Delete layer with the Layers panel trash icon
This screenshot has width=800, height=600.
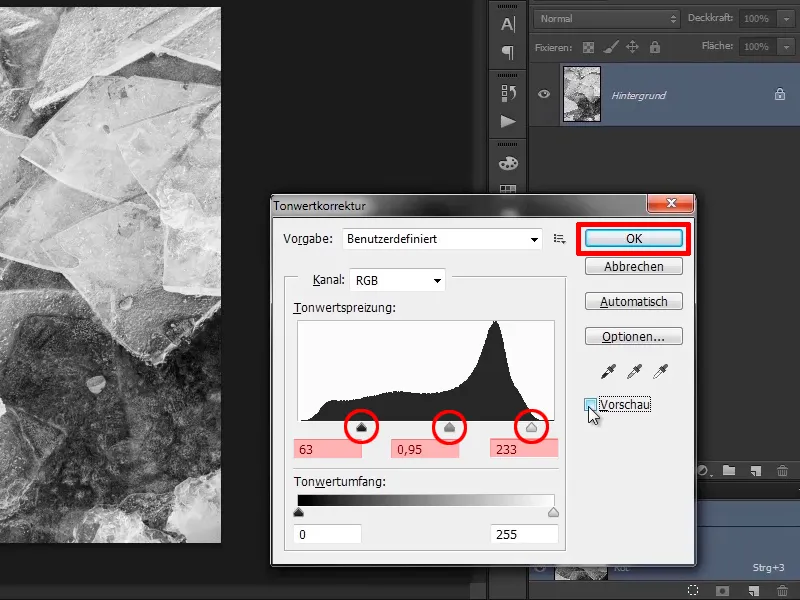(782, 470)
